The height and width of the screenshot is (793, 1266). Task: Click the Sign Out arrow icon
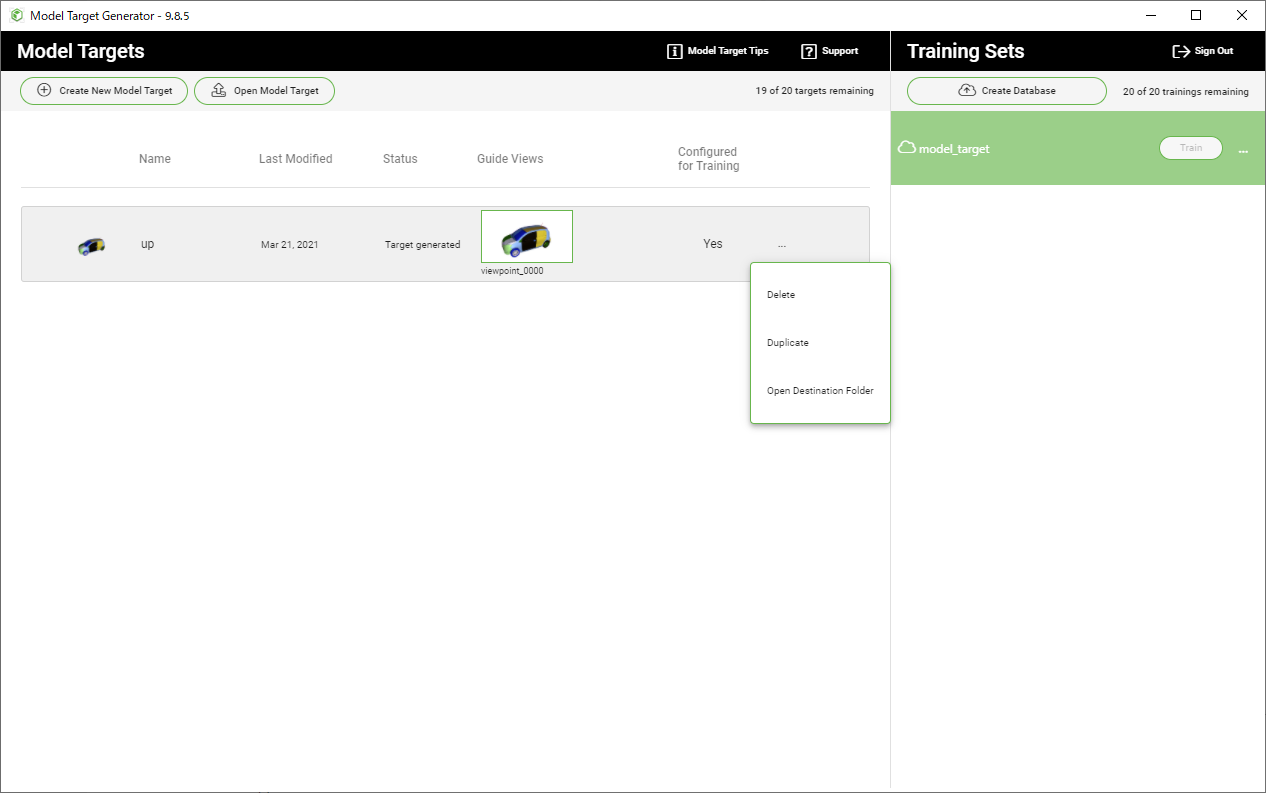coord(1181,51)
